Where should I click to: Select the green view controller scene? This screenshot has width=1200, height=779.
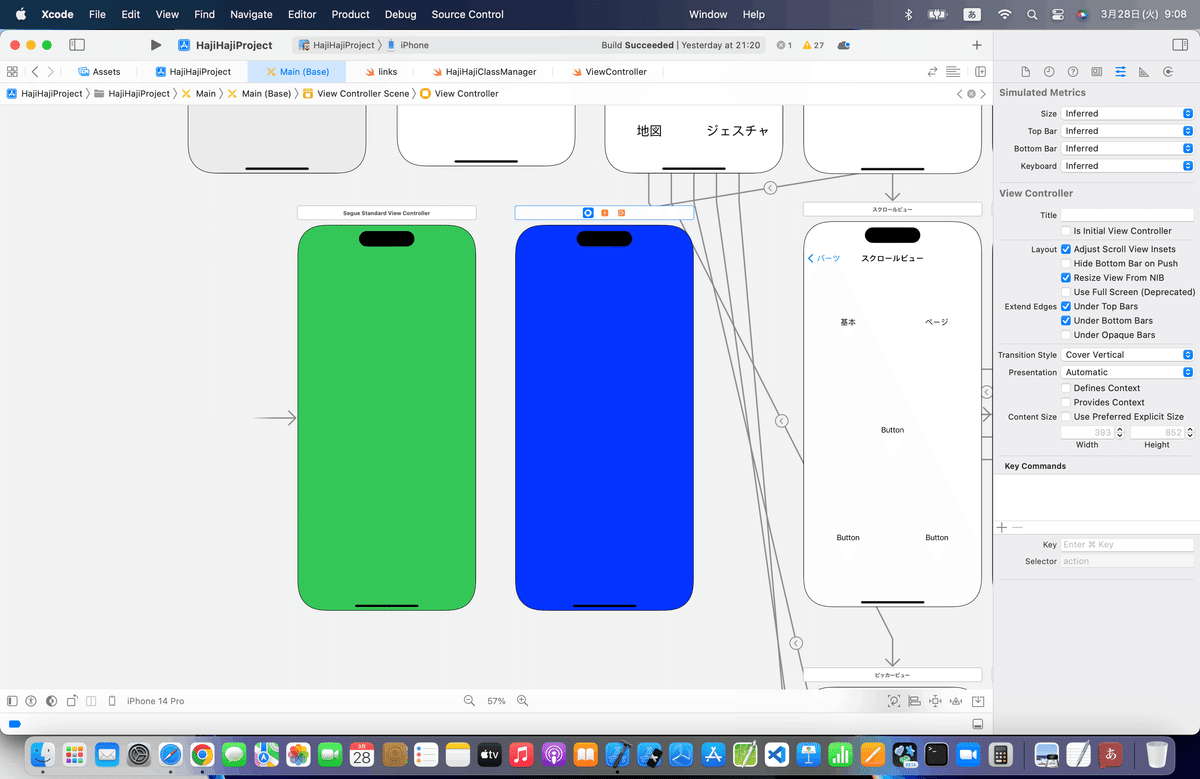coord(386,417)
